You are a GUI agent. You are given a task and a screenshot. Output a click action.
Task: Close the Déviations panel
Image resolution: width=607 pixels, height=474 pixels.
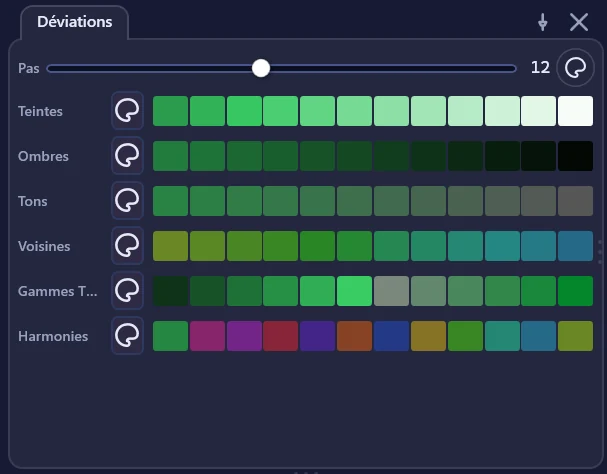tap(579, 22)
